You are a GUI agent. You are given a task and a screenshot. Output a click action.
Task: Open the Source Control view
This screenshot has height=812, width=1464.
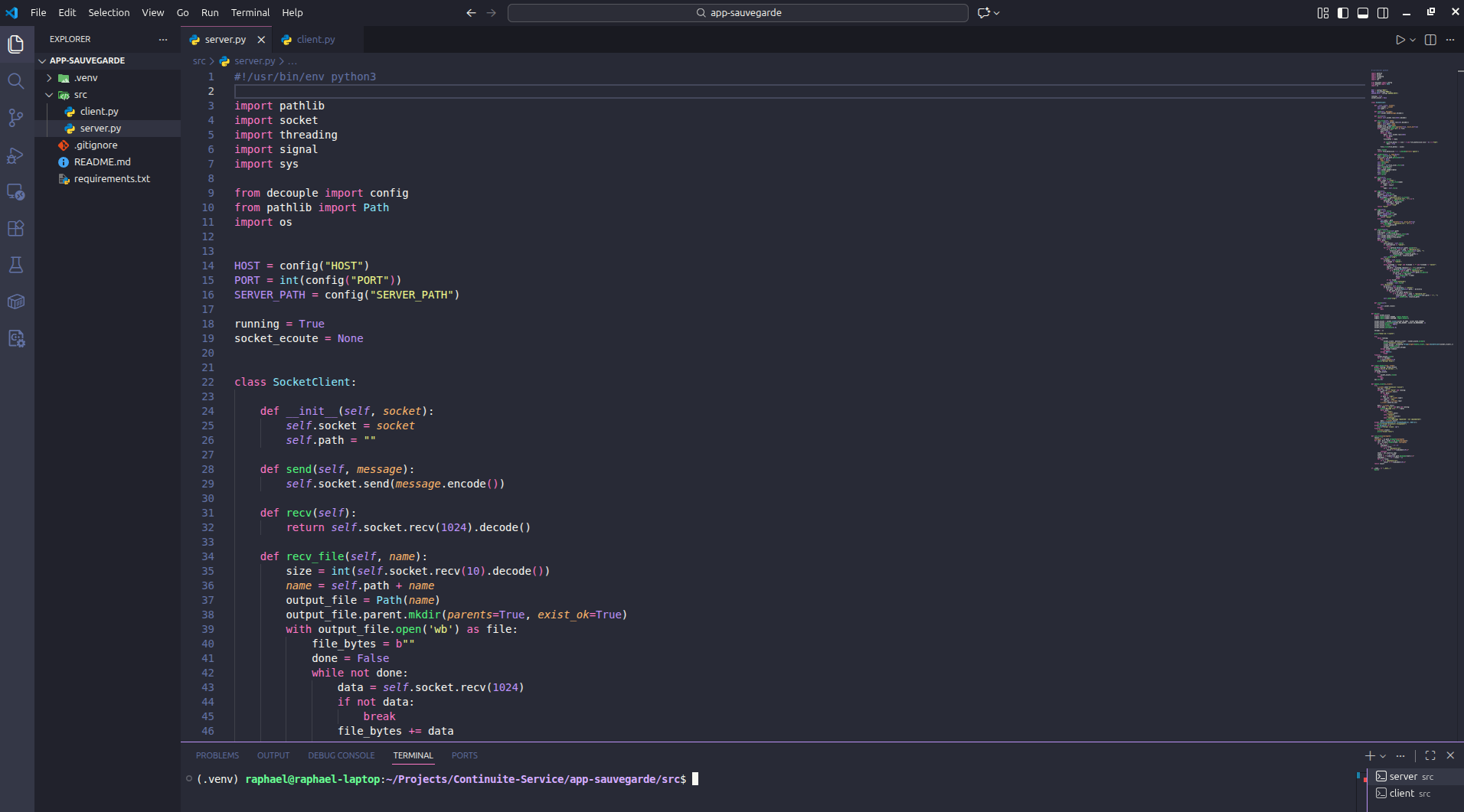tap(15, 118)
